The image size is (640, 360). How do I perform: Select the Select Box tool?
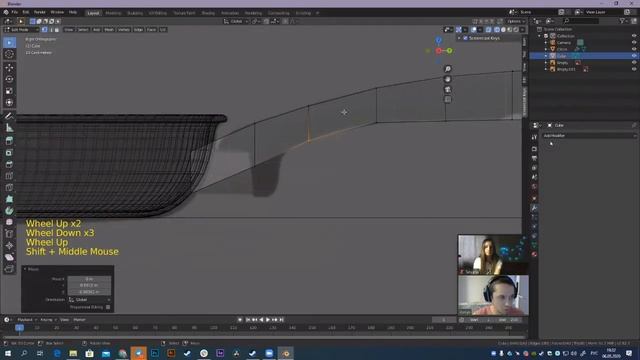coord(9,42)
